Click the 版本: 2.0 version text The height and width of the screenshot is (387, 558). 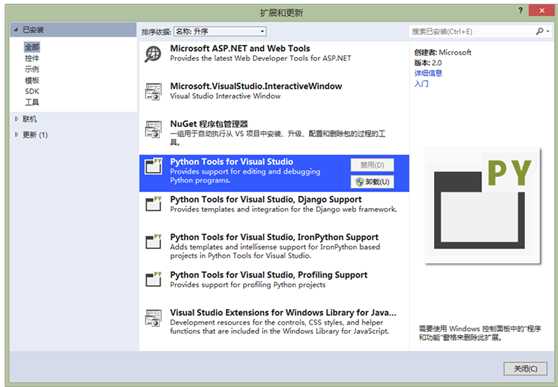pyautogui.click(x=428, y=63)
